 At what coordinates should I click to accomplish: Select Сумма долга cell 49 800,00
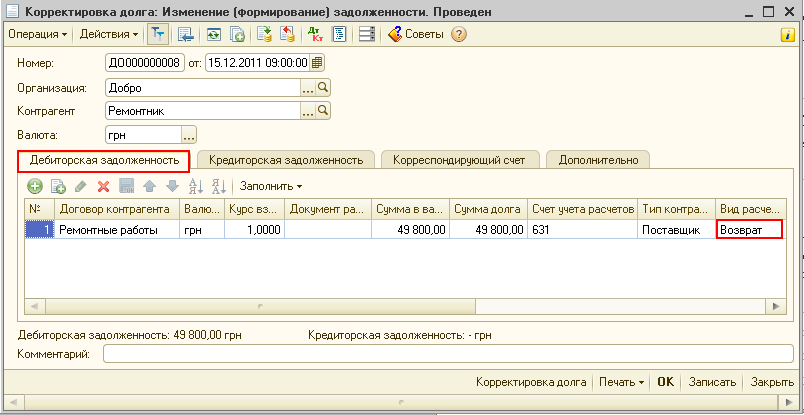click(x=488, y=230)
